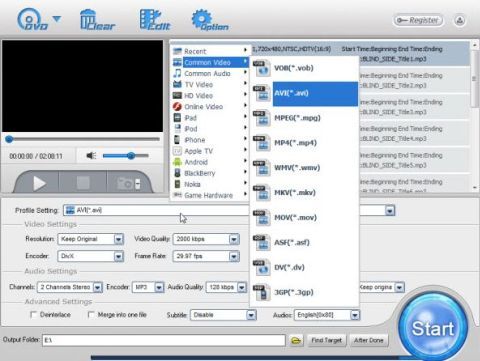Choose MOV(*.mov) format icon
The image size is (480, 361).
(262, 218)
